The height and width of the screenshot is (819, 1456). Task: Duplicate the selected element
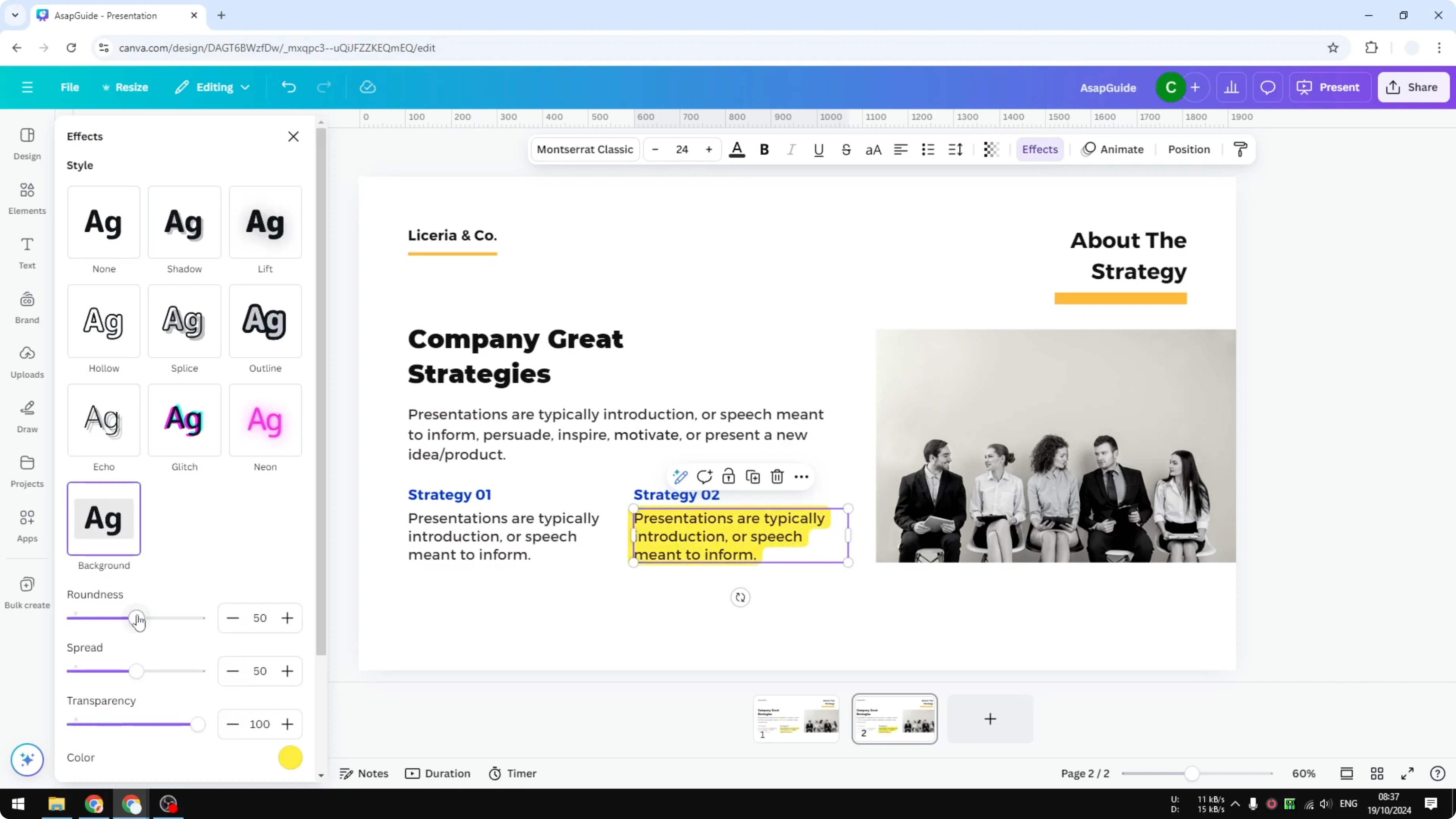click(753, 476)
